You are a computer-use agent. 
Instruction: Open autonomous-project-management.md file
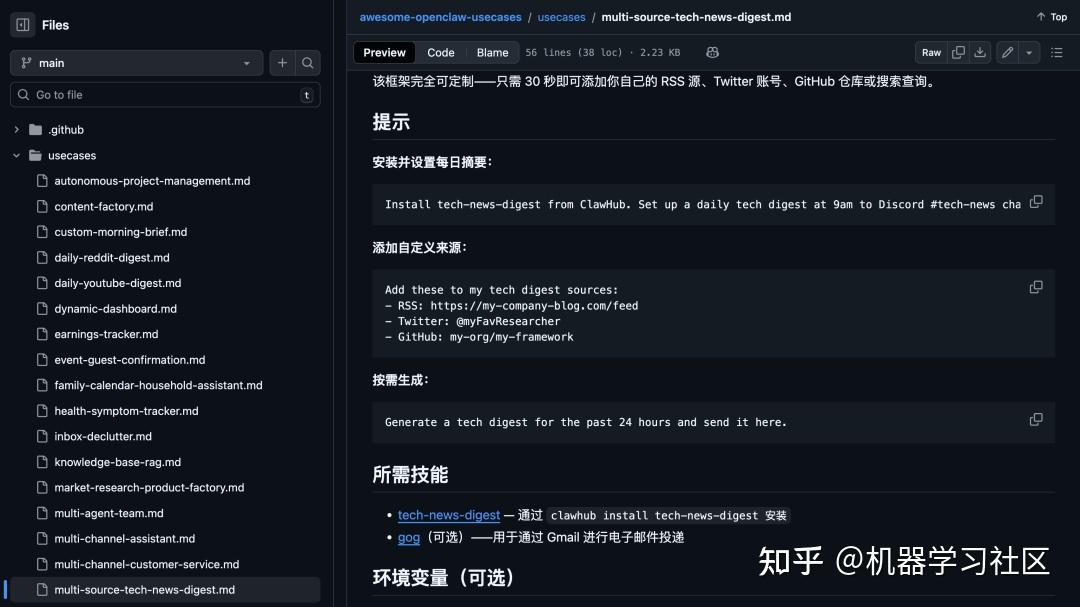(x=152, y=181)
